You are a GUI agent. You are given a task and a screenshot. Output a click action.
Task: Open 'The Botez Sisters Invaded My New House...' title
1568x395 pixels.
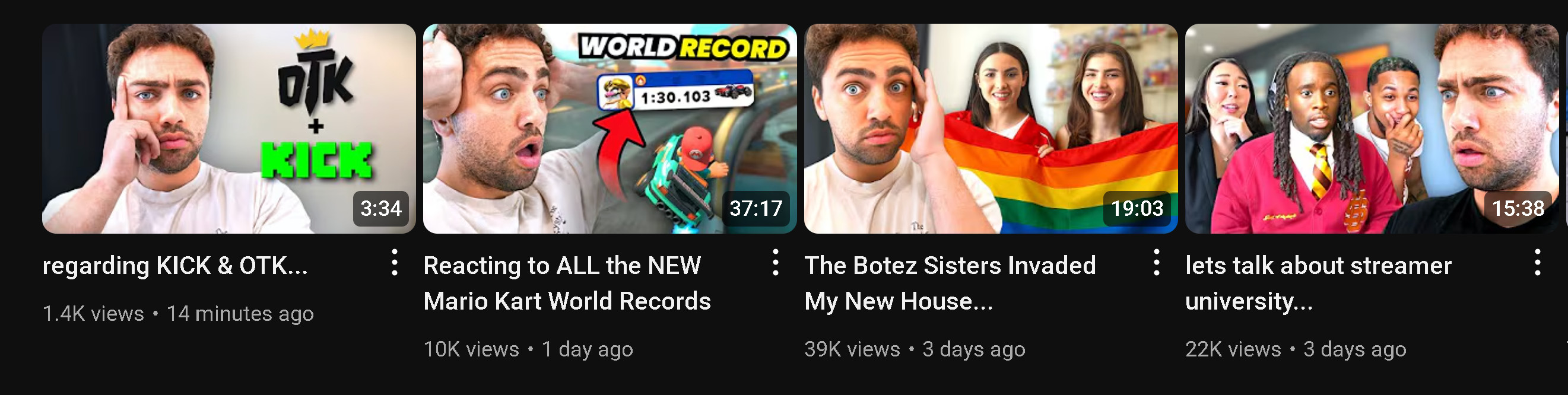coord(950,283)
